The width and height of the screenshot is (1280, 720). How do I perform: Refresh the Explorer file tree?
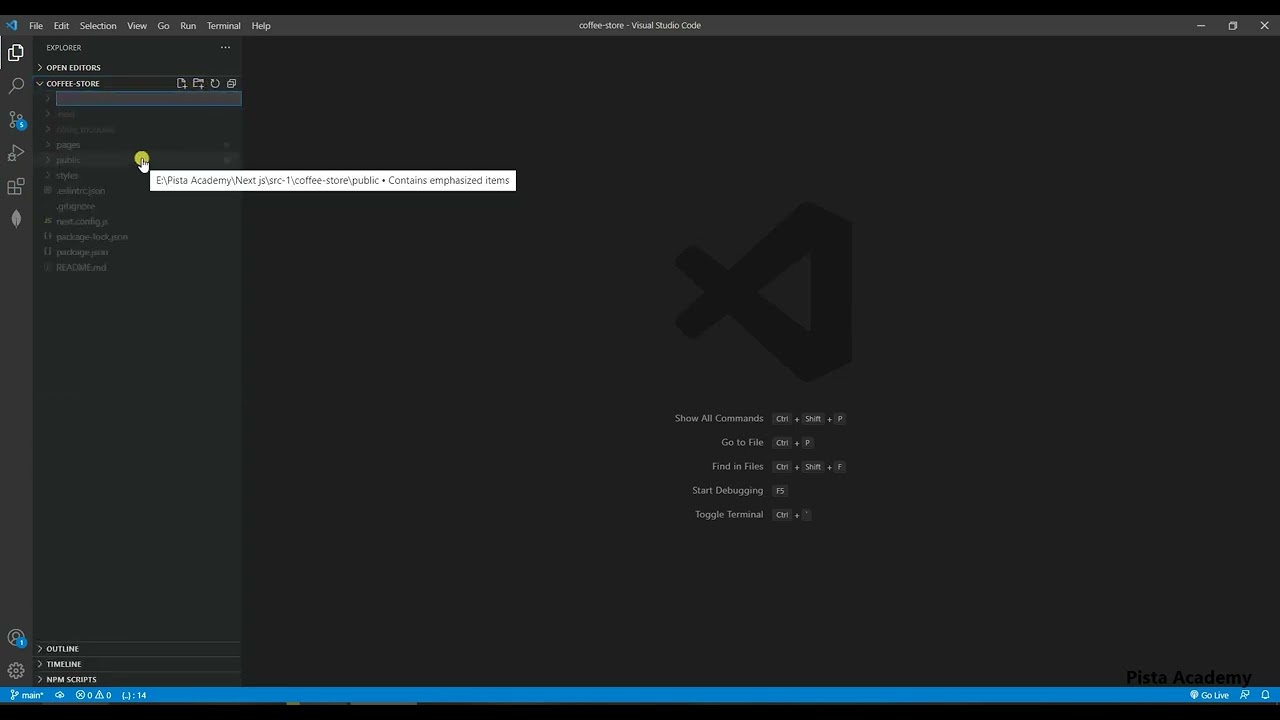point(215,84)
